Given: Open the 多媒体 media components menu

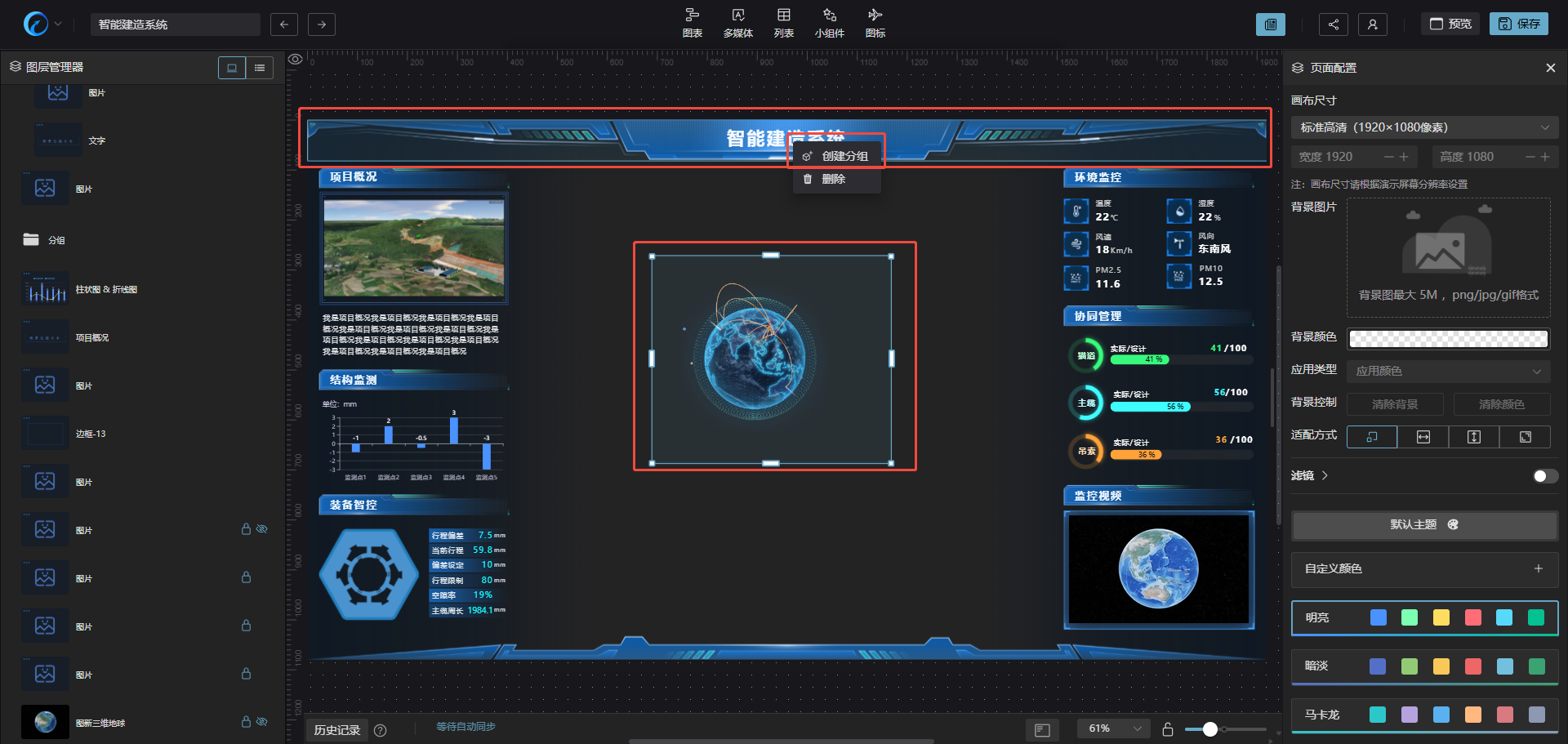Looking at the screenshot, I should 737,23.
